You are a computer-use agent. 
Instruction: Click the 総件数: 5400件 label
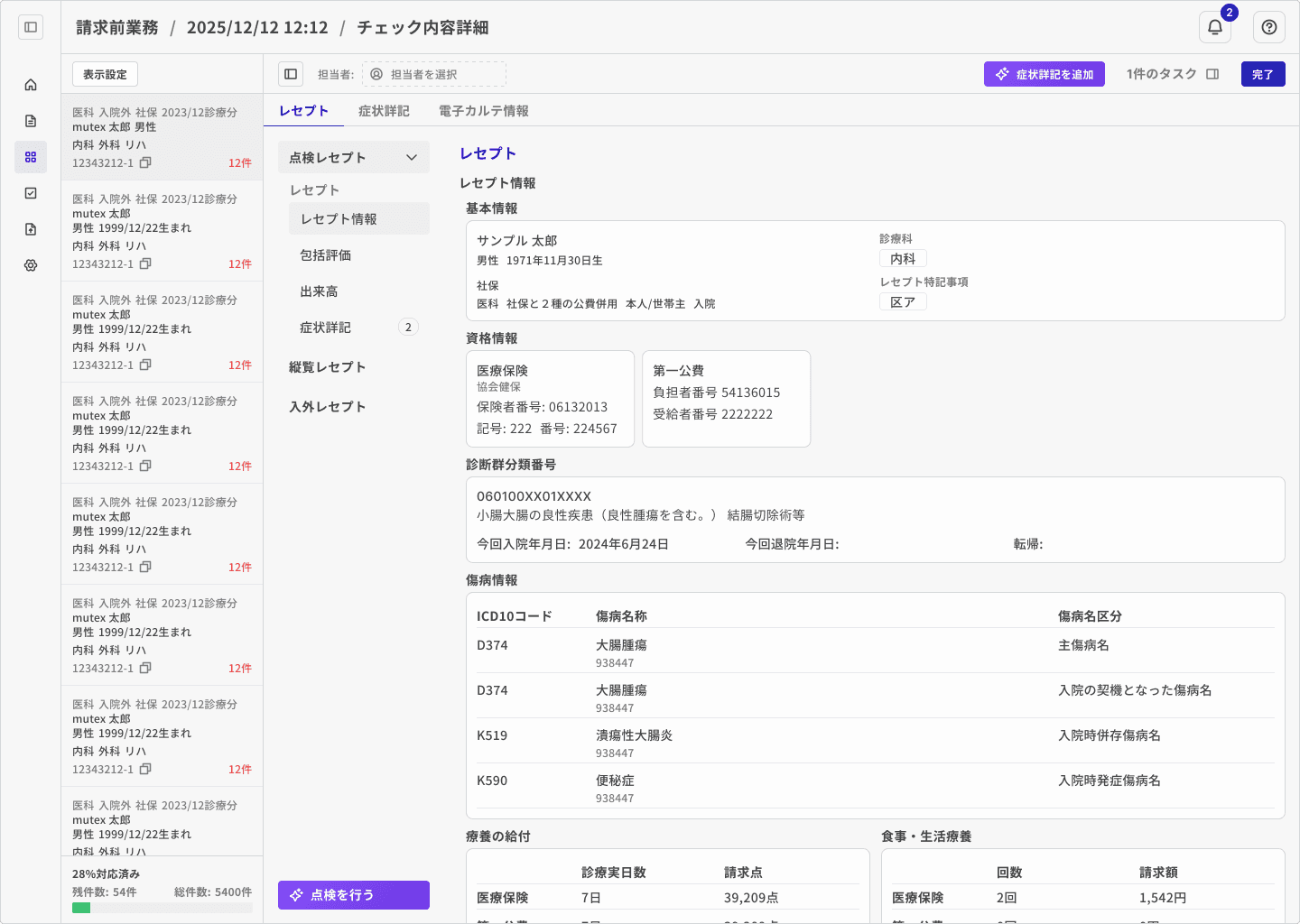click(213, 892)
